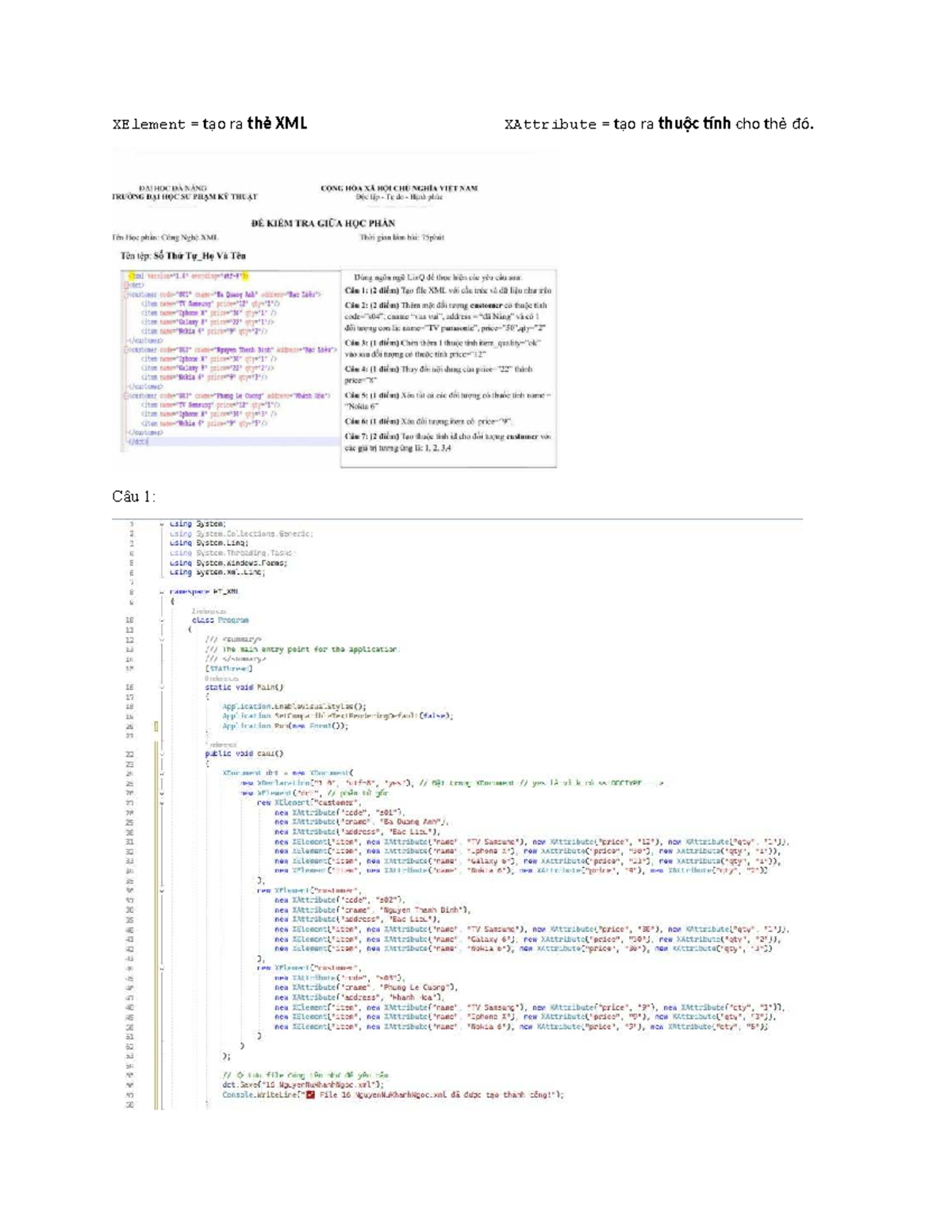The image size is (952, 1232).
Task: Collapse the customer element with code s02
Action: tap(162, 890)
